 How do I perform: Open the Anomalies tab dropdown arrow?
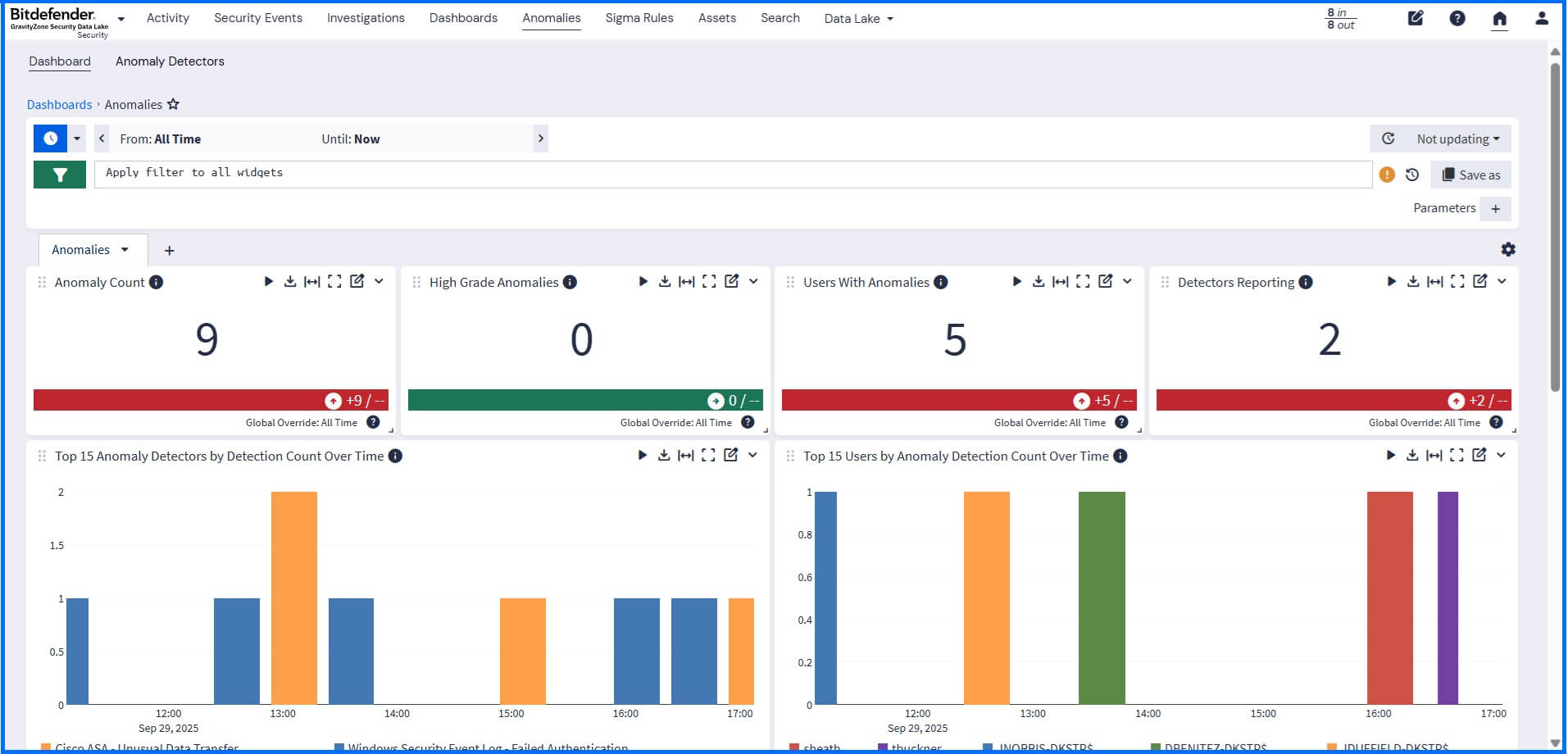click(x=126, y=250)
